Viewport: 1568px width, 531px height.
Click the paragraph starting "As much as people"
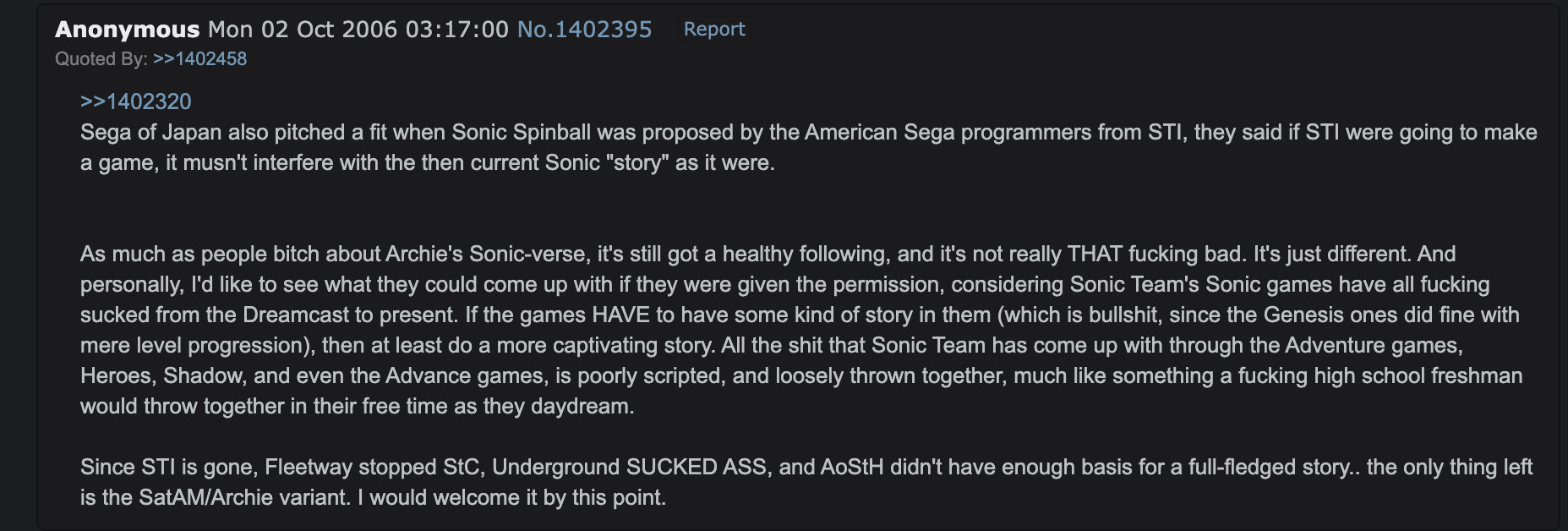tap(801, 330)
